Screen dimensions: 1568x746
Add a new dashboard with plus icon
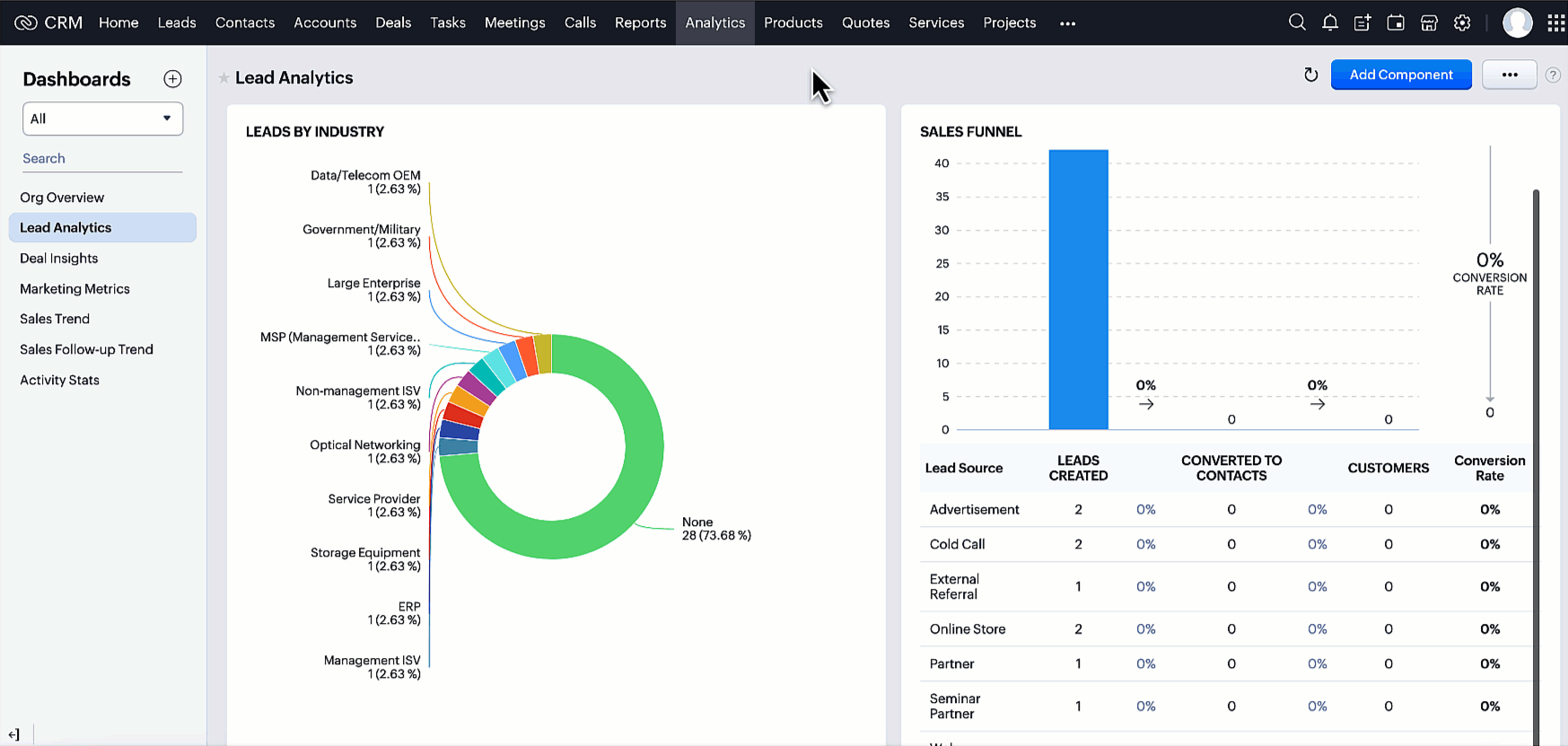coord(172,79)
